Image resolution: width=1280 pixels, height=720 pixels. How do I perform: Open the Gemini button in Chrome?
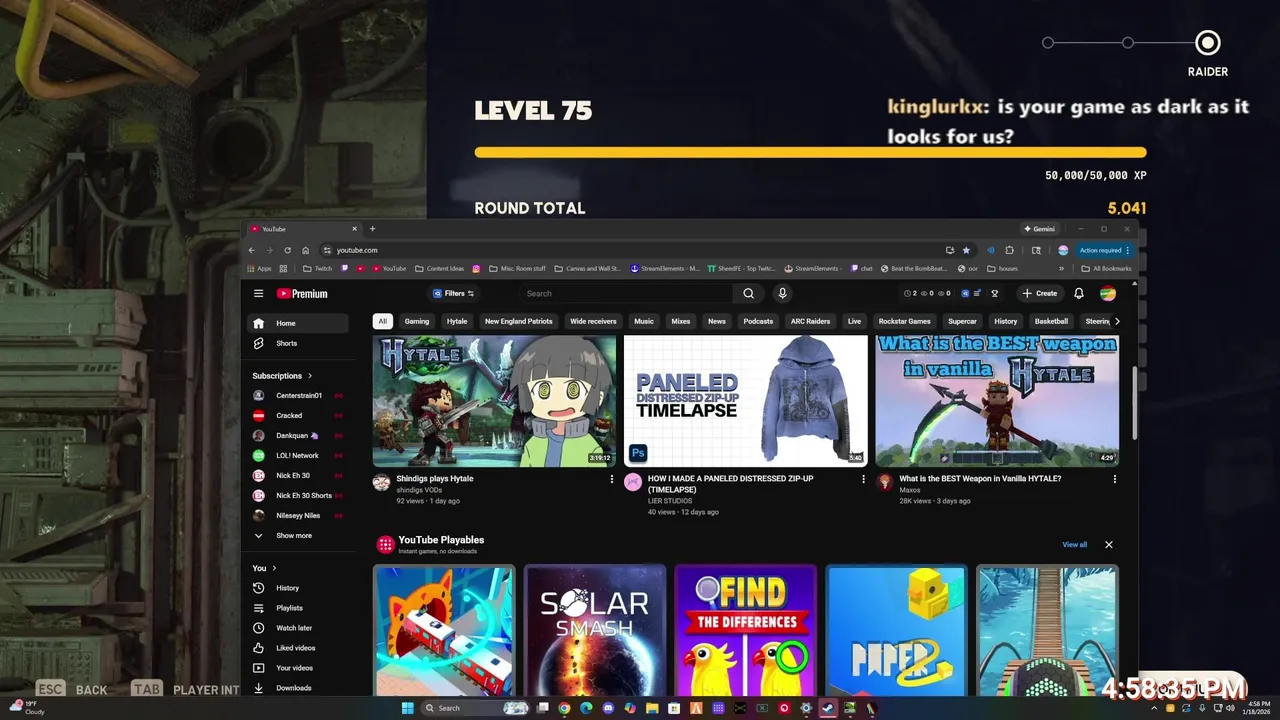(x=1039, y=229)
